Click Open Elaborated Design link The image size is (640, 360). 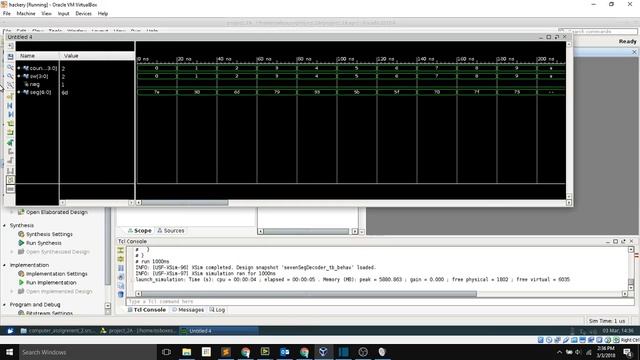[57, 212]
